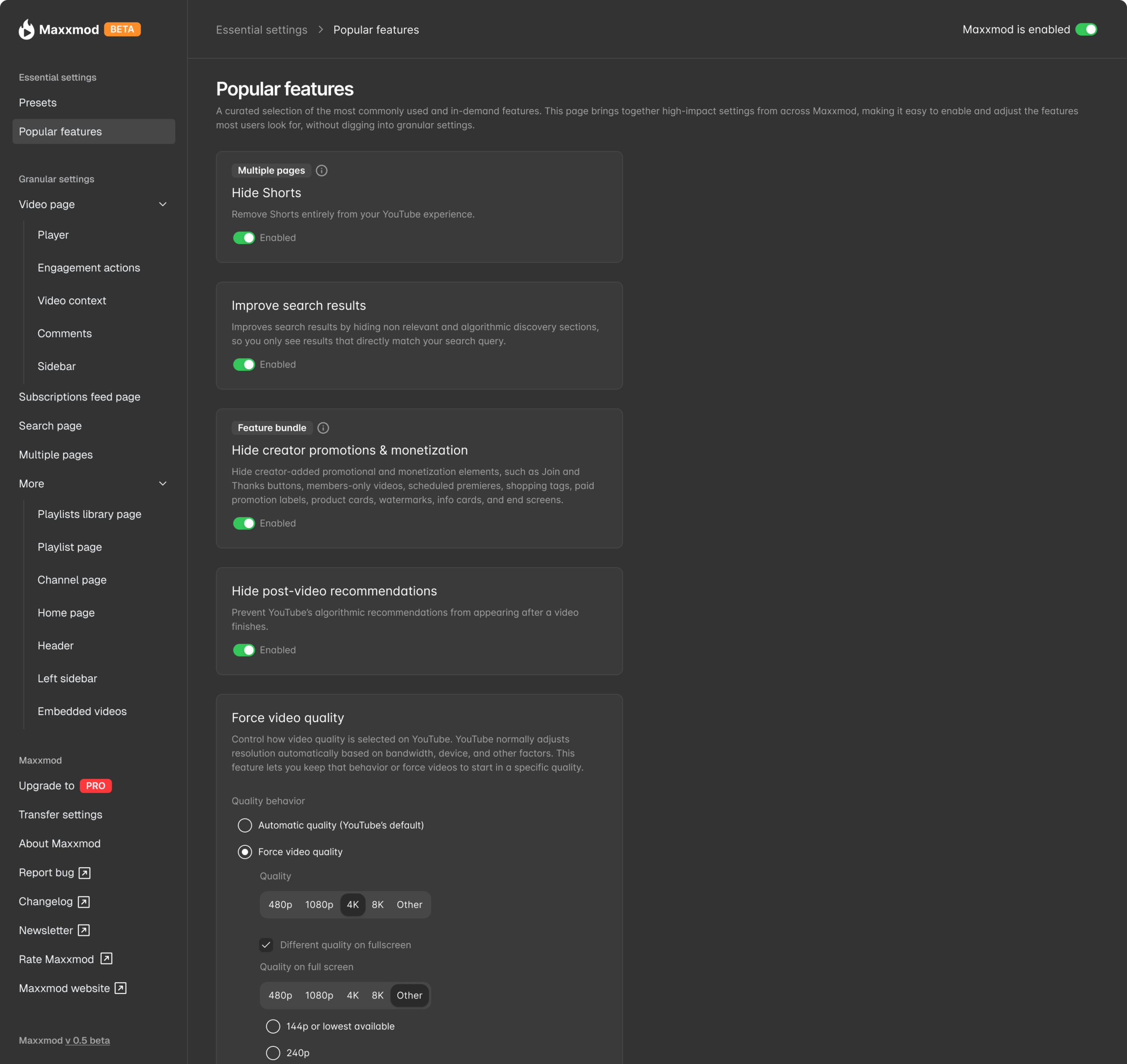Click the Maxxmod flame logo
The height and width of the screenshot is (1064, 1127).
25,29
